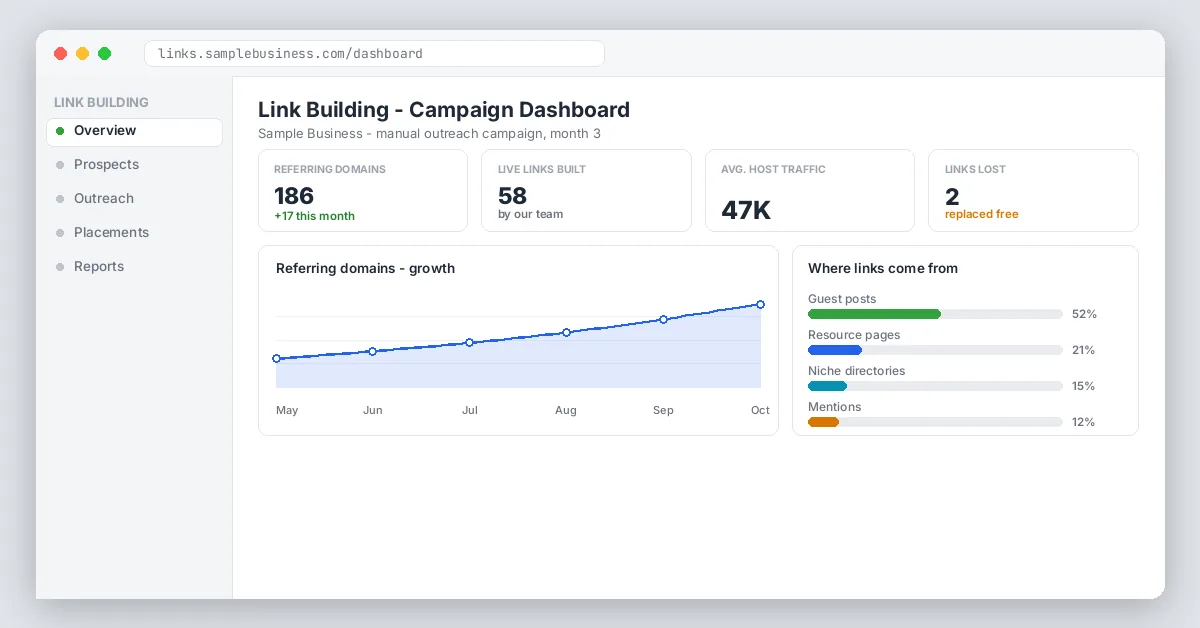The image size is (1200, 628).
Task: Click the gray dot beside Placements
Action: coord(60,233)
